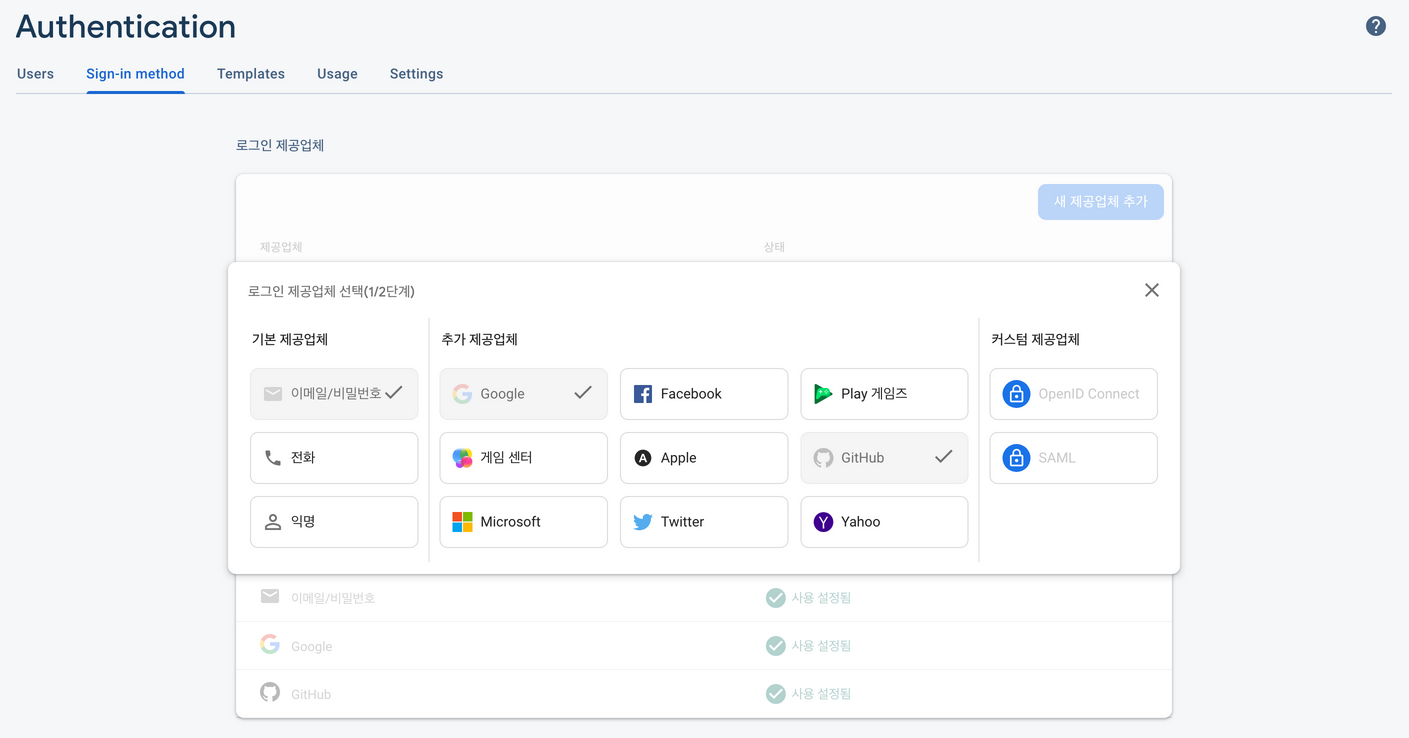1409x738 pixels.
Task: Click the phone icon next to 전화
Action: [272, 458]
